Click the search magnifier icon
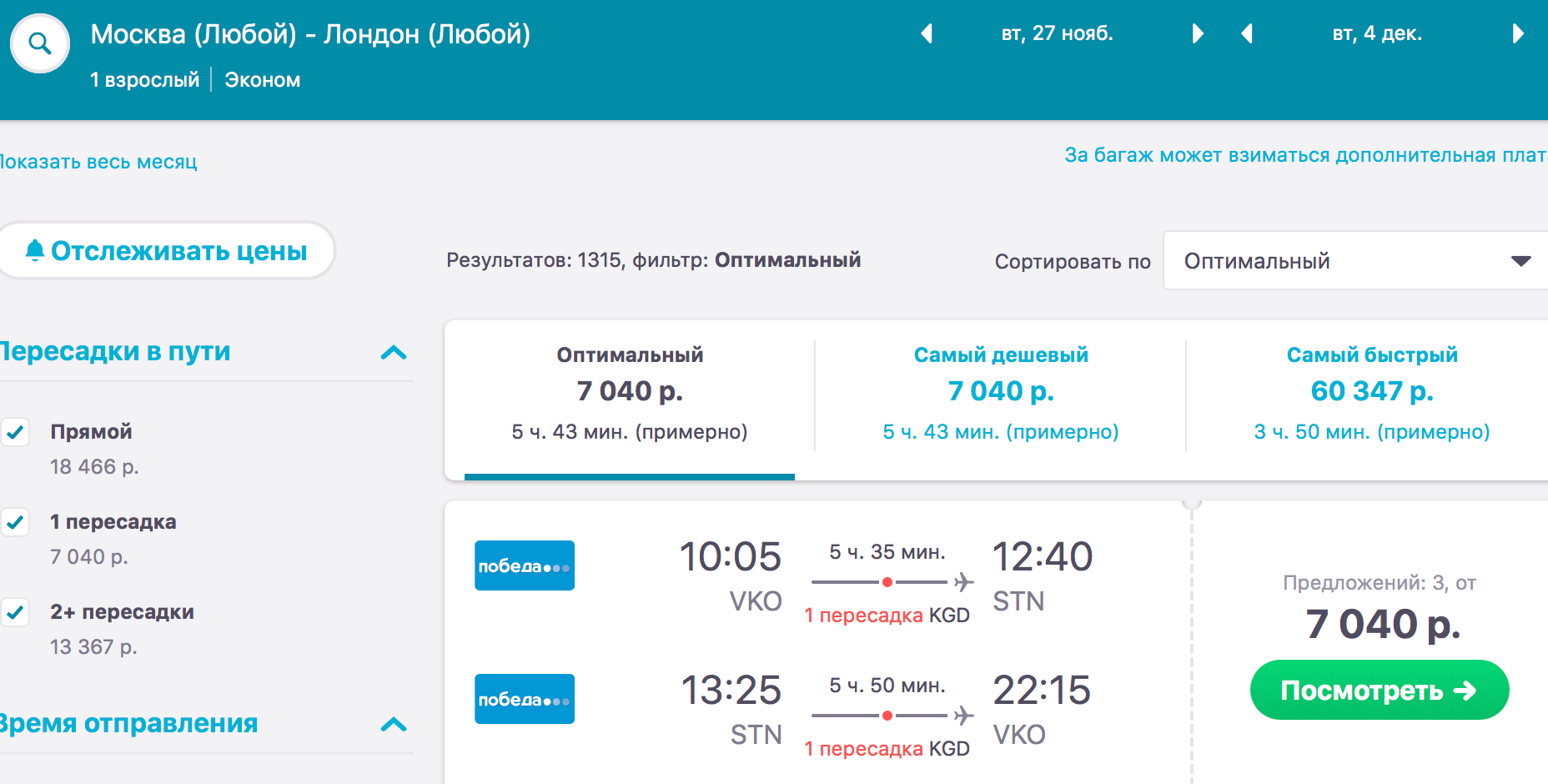The width and height of the screenshot is (1548, 784). 39,43
